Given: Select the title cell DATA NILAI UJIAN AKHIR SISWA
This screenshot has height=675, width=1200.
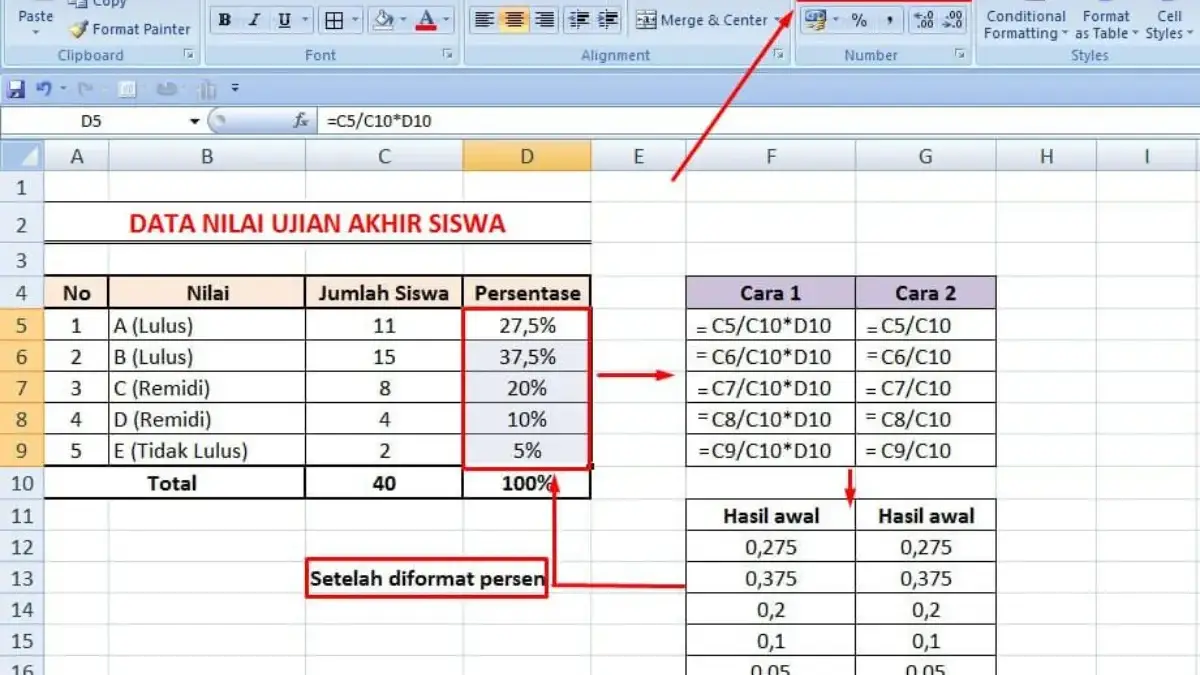Looking at the screenshot, I should point(317,223).
